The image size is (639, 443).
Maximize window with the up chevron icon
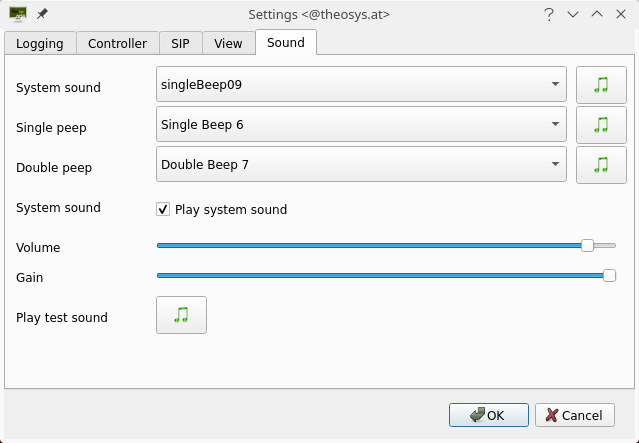tap(597, 14)
